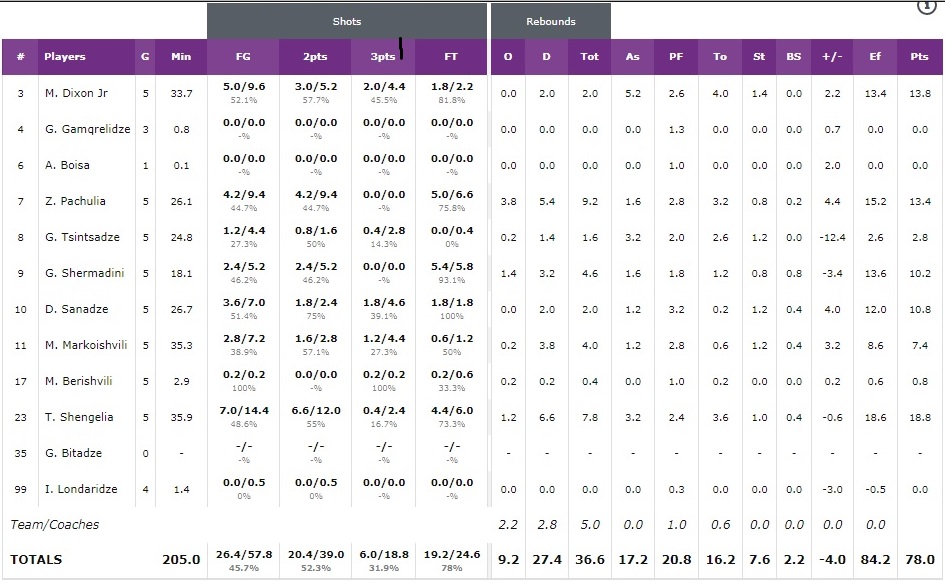Viewport: 945px width, 583px height.
Task: Click the FG column header
Action: (x=243, y=57)
